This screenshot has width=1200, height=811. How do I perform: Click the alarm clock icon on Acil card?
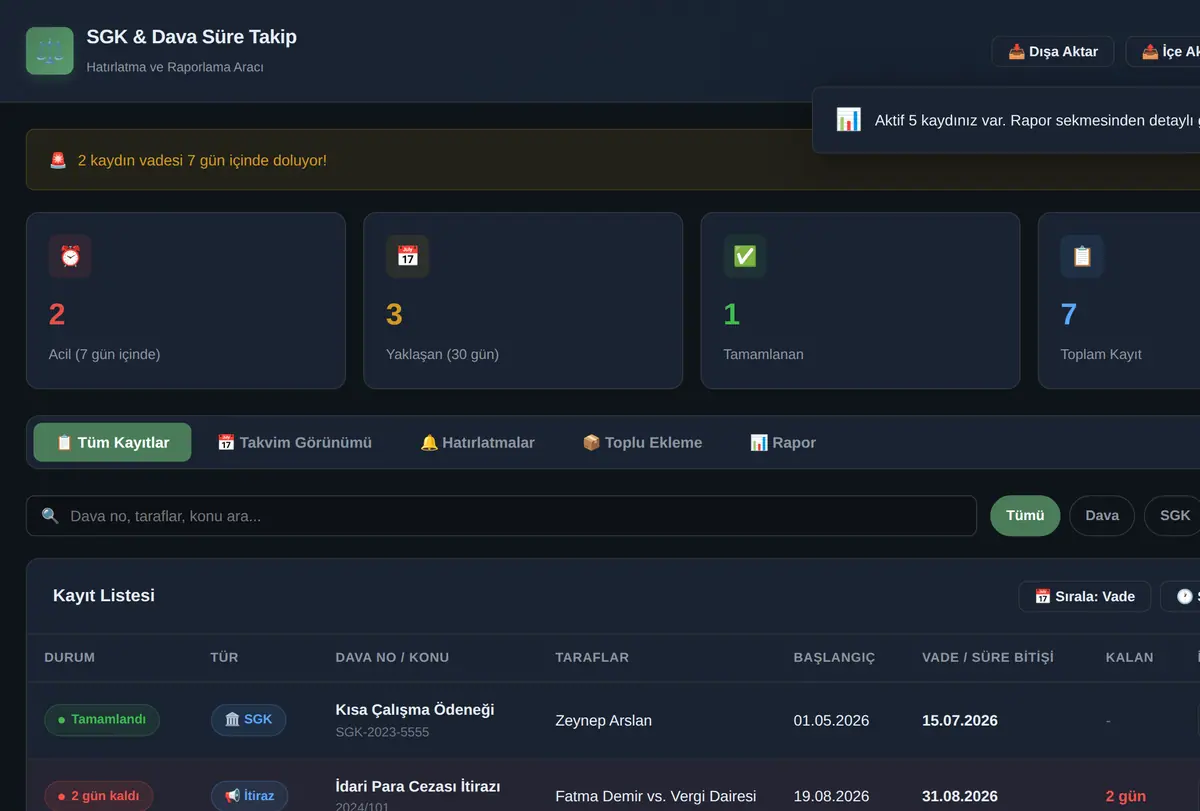(x=70, y=256)
